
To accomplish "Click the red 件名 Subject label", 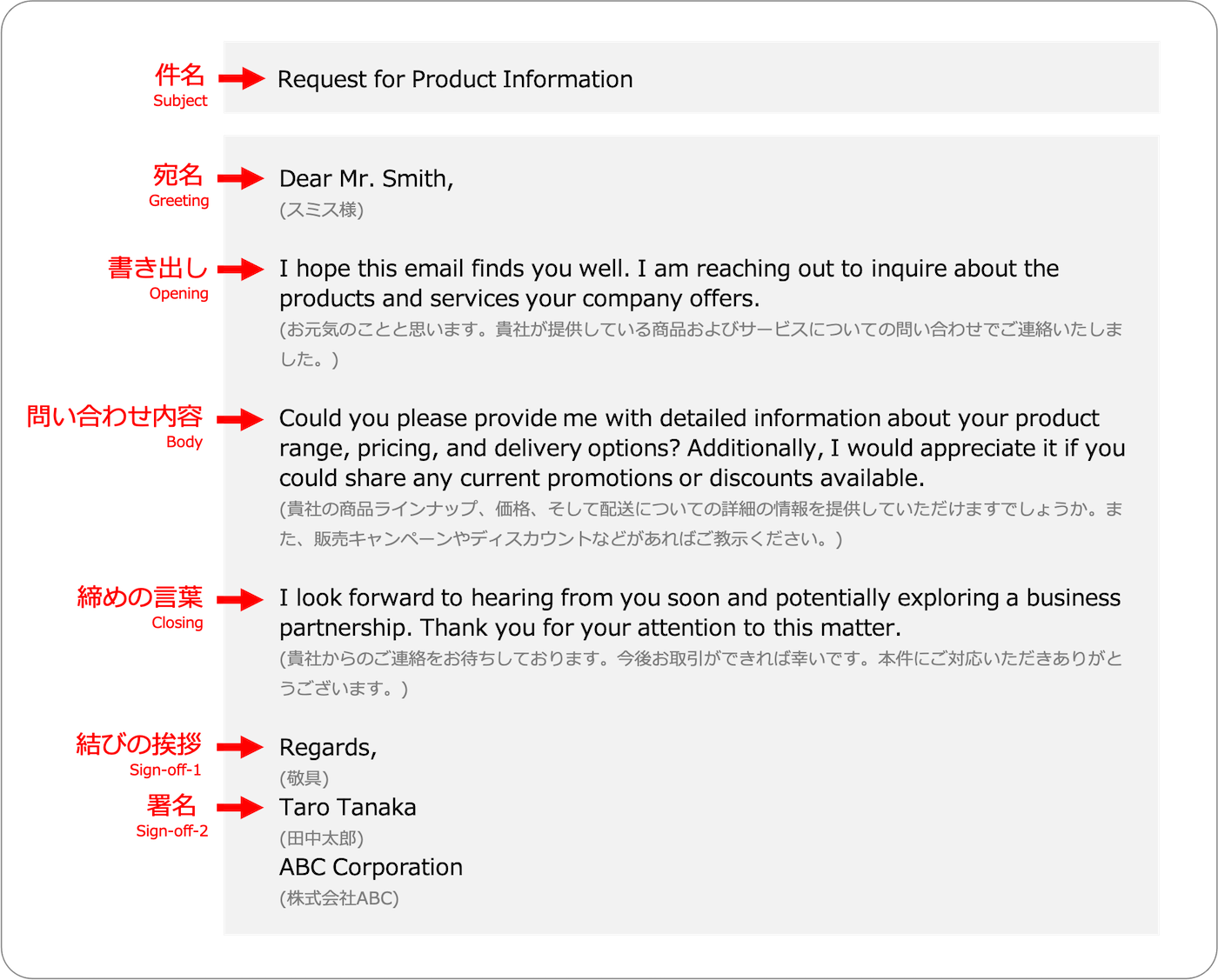I will (180, 84).
